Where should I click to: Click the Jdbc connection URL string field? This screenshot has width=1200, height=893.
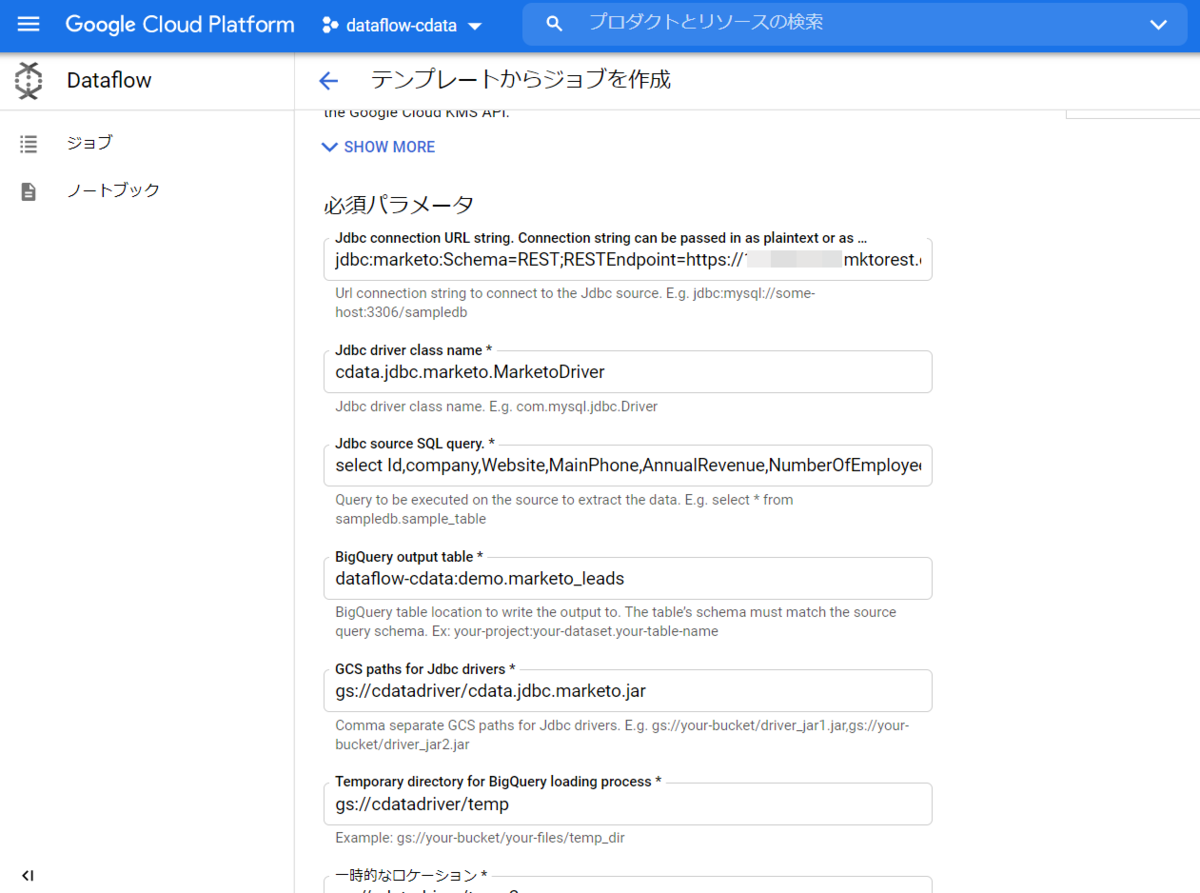click(627, 259)
